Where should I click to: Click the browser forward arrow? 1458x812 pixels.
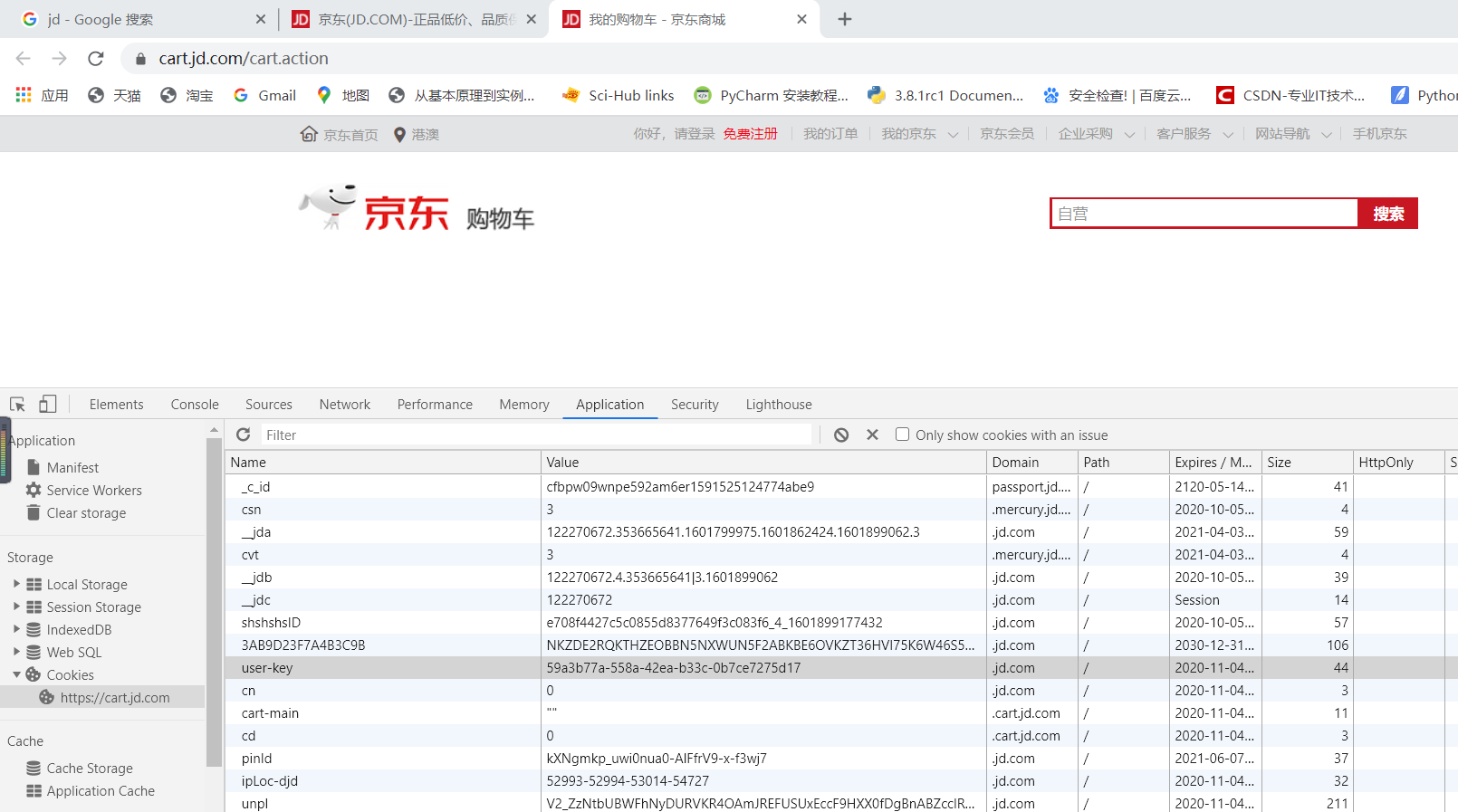pyautogui.click(x=60, y=59)
